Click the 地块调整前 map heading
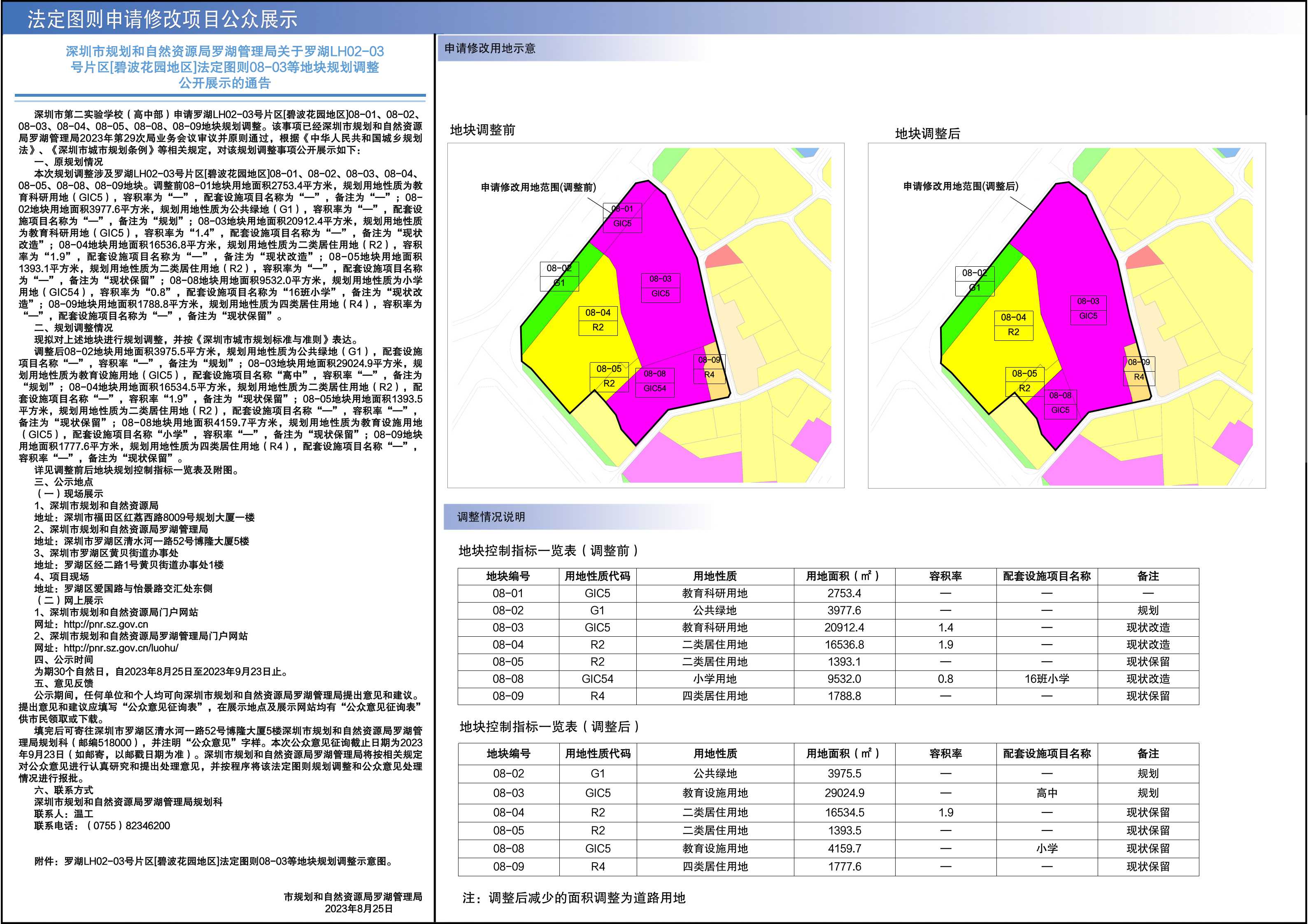 482,130
